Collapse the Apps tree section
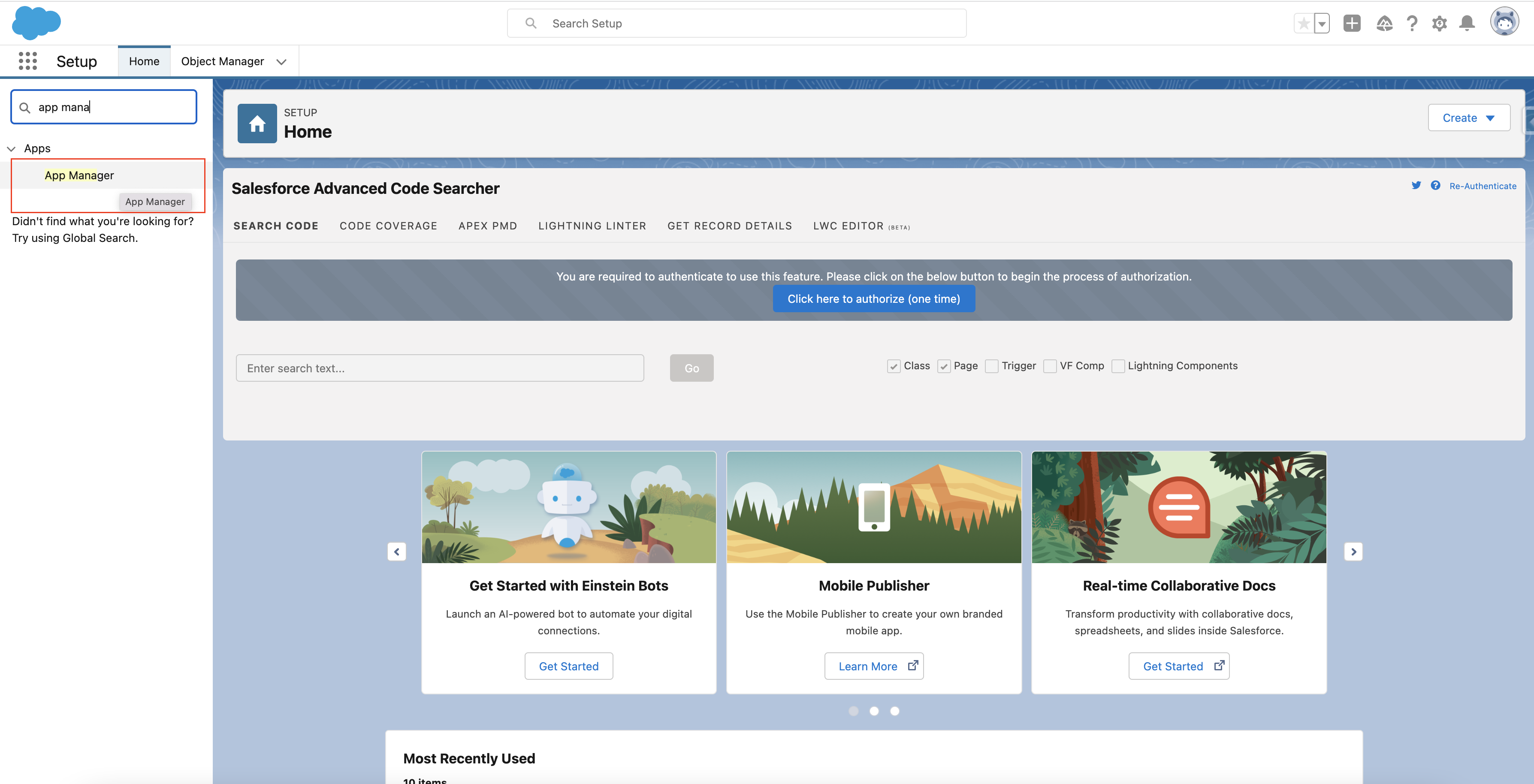1534x784 pixels. tap(11, 149)
